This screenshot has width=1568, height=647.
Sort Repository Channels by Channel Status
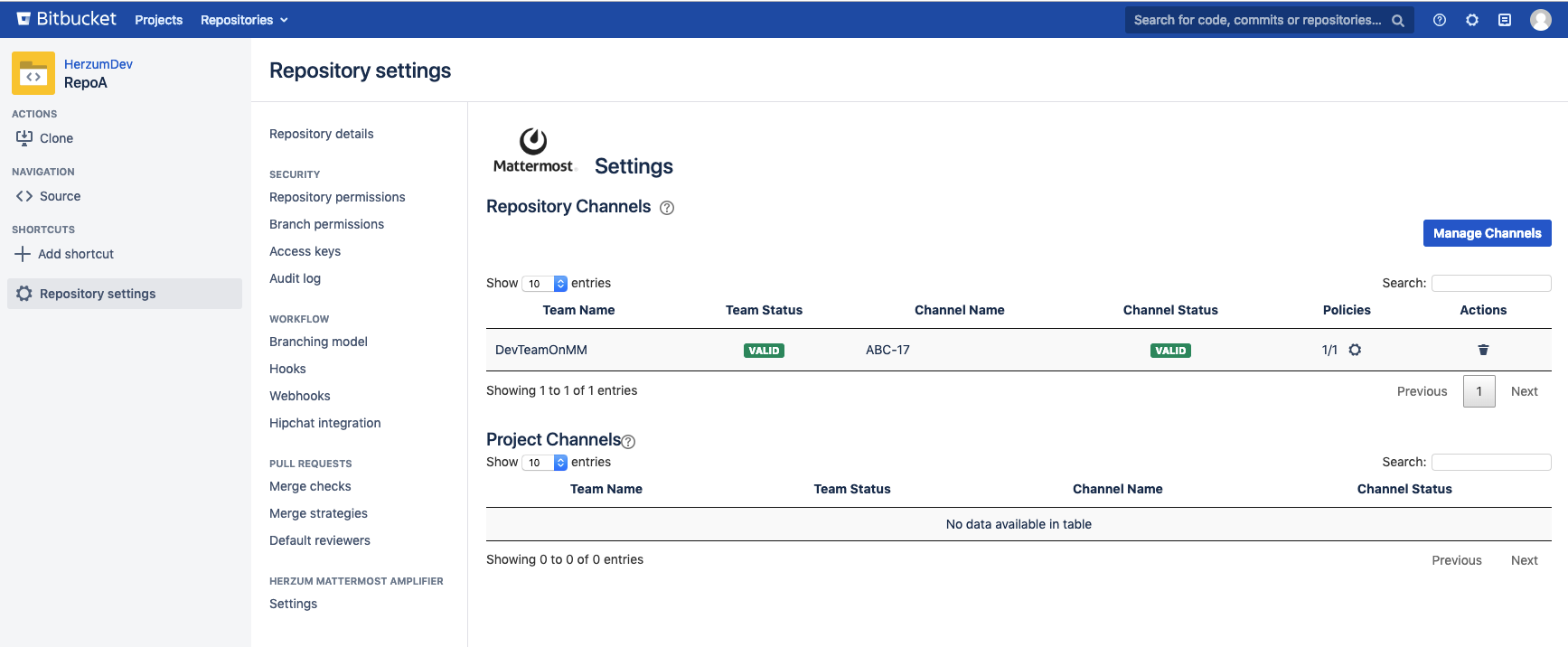tap(1170, 310)
